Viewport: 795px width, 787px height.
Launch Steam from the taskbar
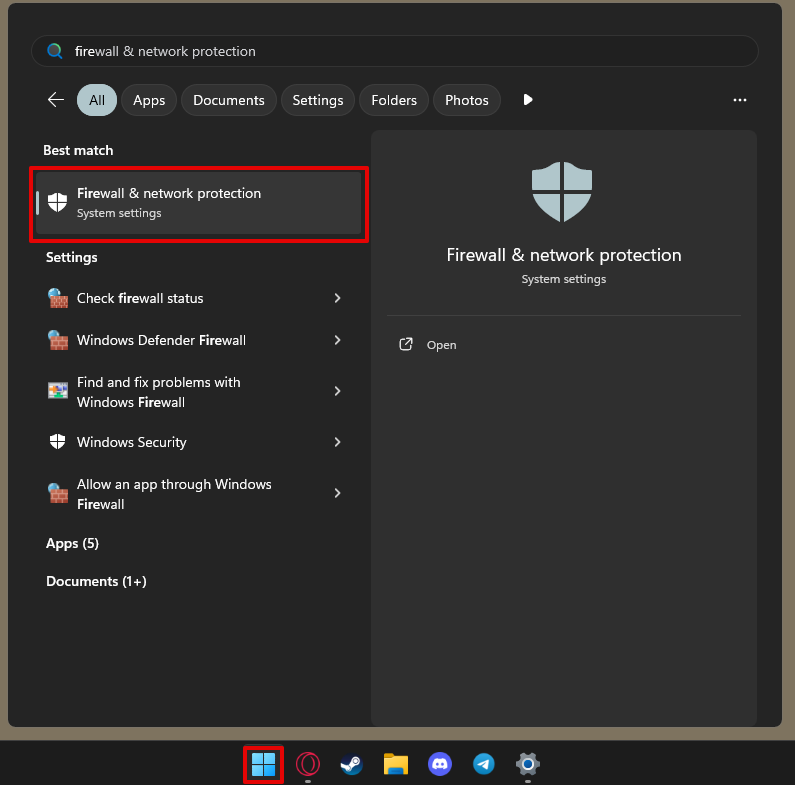351,764
